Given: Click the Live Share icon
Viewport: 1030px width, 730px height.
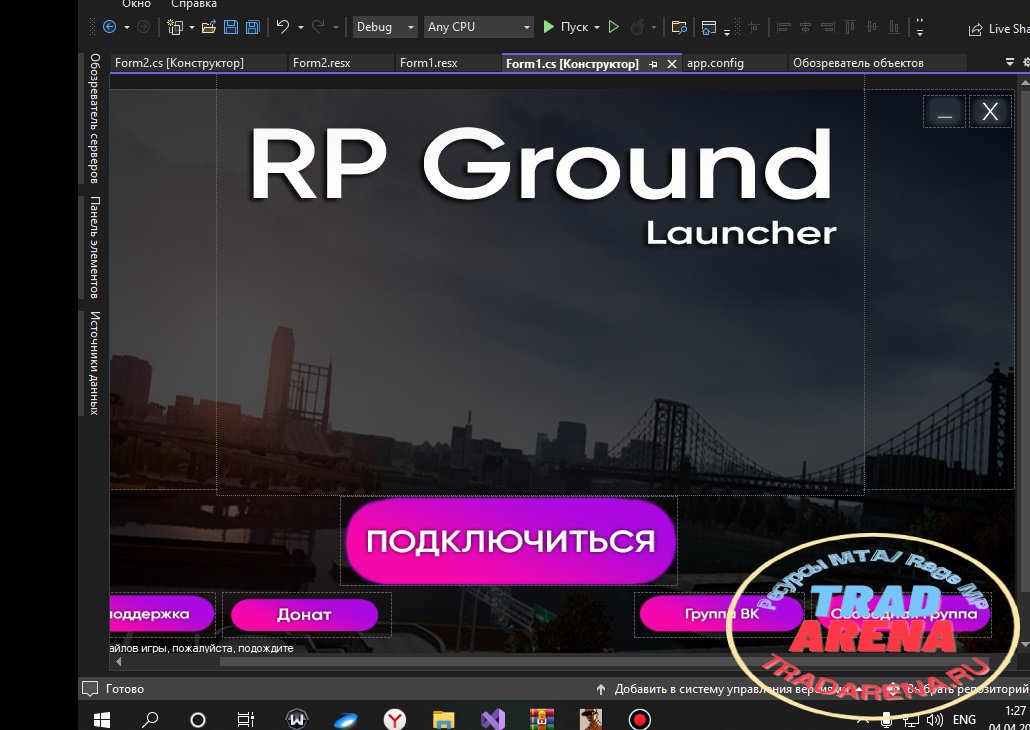Looking at the screenshot, I should point(976,30).
